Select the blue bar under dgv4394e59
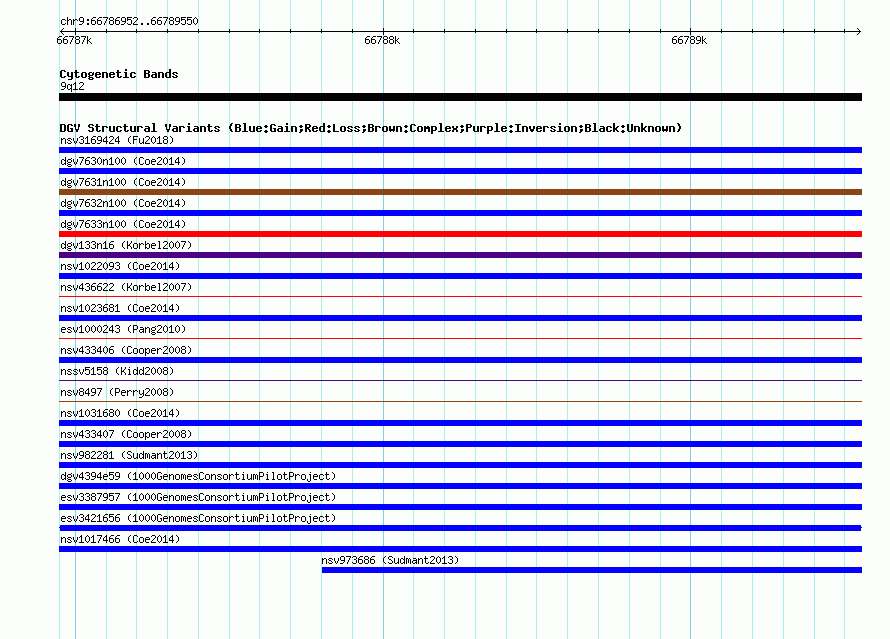The image size is (890, 639). [460, 486]
